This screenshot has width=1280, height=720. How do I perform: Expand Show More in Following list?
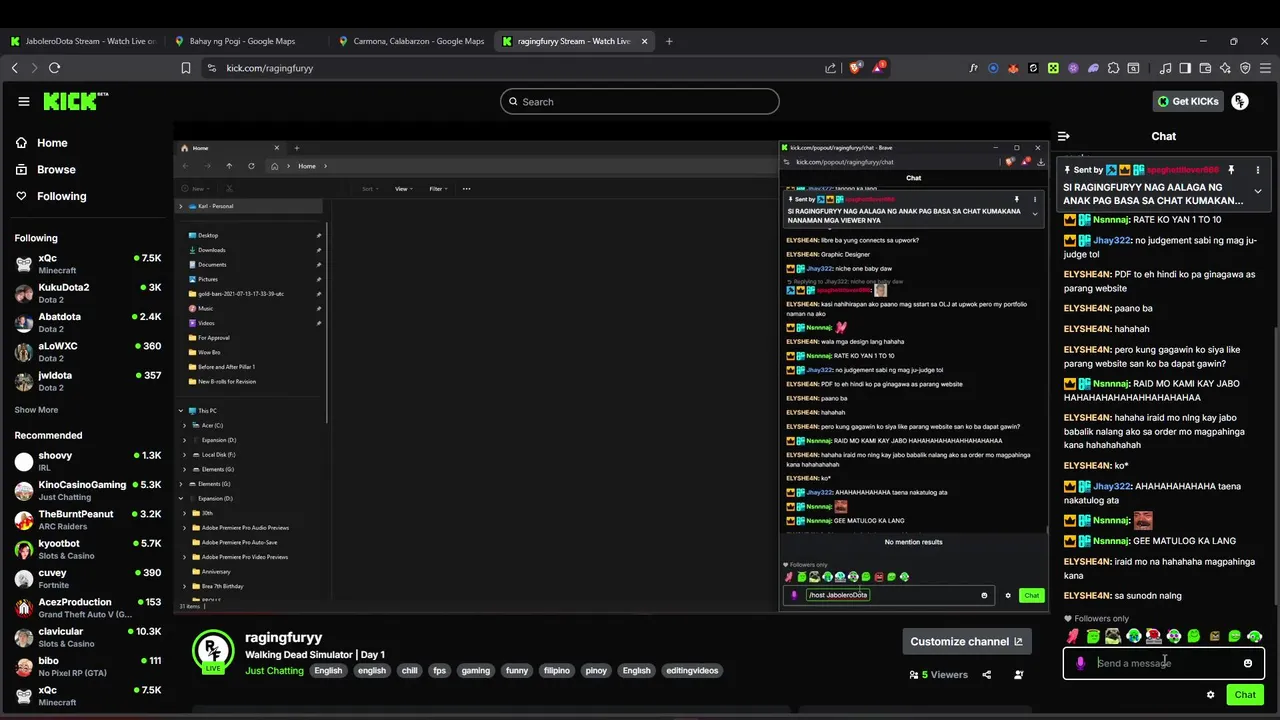point(36,410)
